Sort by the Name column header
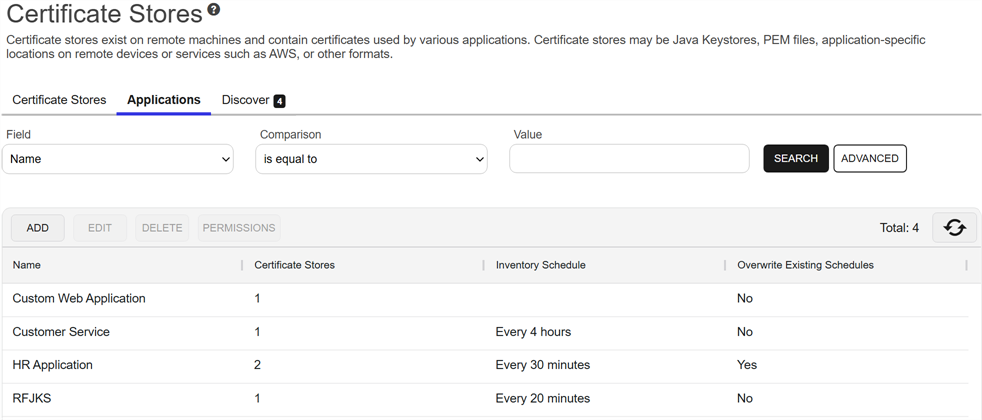This screenshot has width=982, height=420. (x=27, y=265)
